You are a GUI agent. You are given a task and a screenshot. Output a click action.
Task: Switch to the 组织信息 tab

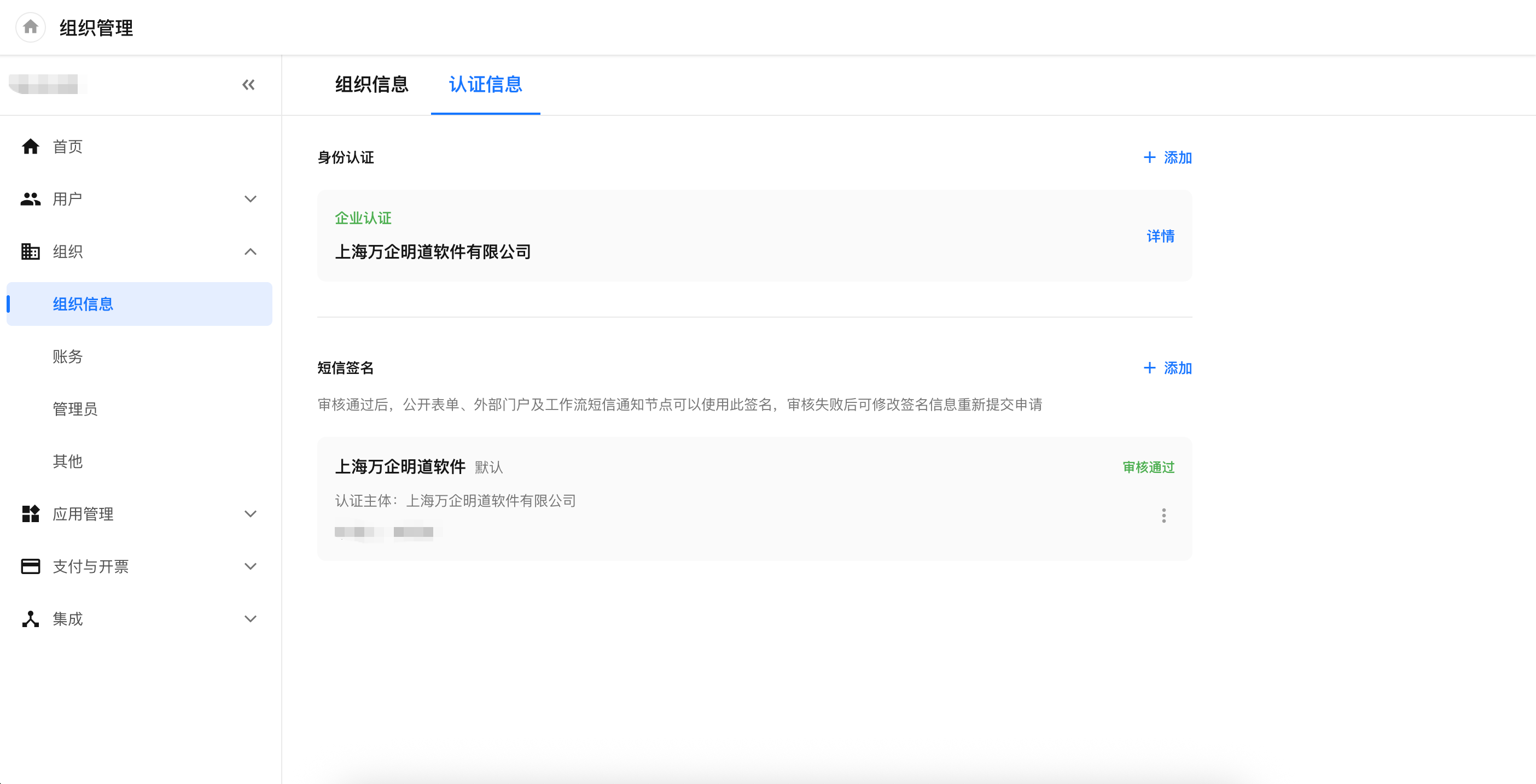click(x=371, y=85)
